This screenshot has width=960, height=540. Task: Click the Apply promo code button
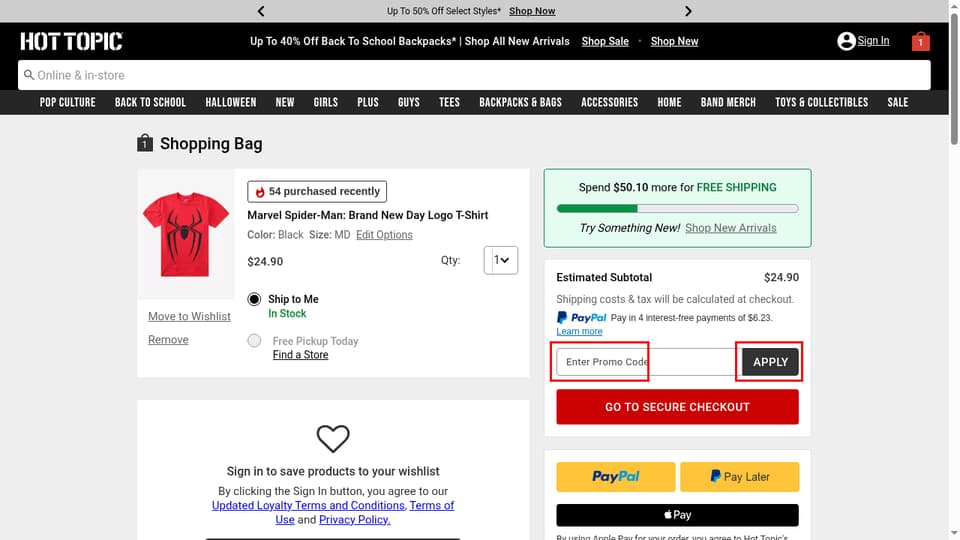[x=770, y=362]
